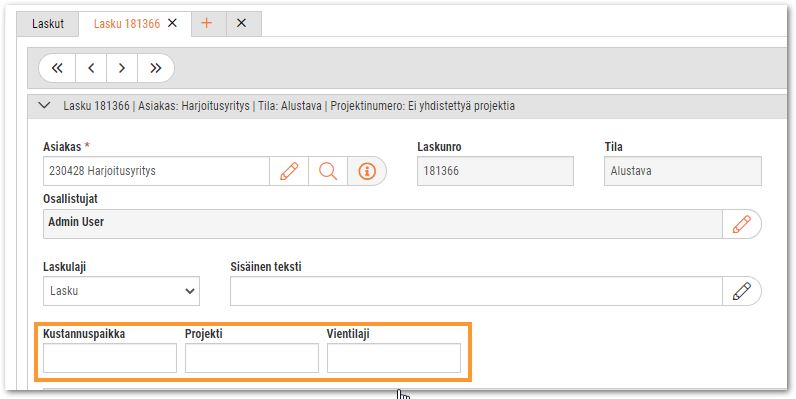Screen dimensions: 796x399
Task: Edit customer with the orange pencil icon
Action: point(289,171)
